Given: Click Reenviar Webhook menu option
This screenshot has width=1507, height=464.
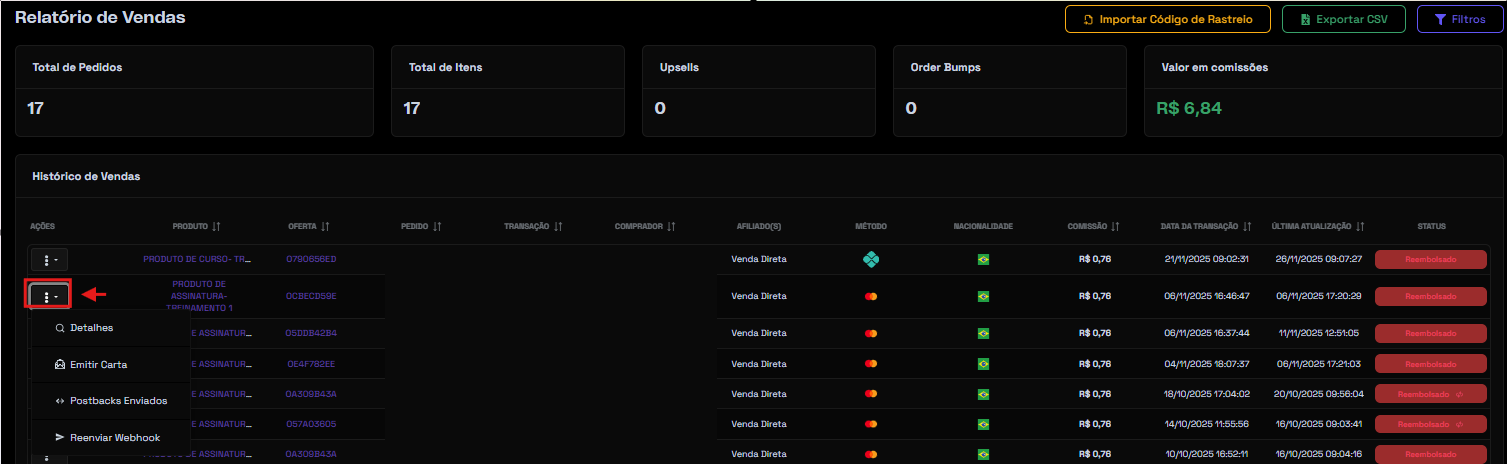Looking at the screenshot, I should pos(114,438).
